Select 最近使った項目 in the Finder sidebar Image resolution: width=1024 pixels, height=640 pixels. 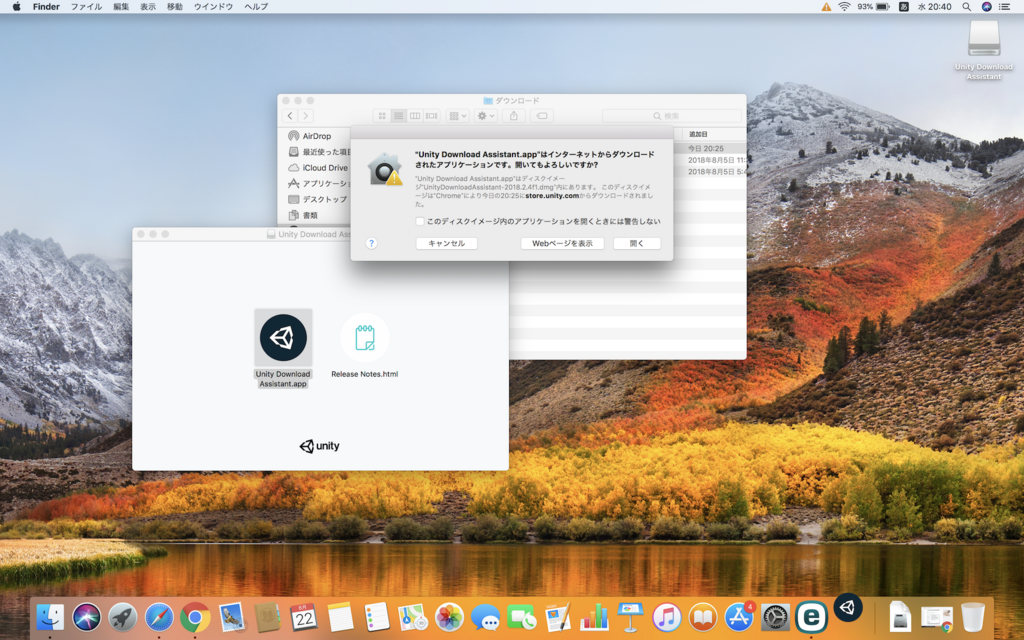(319, 152)
